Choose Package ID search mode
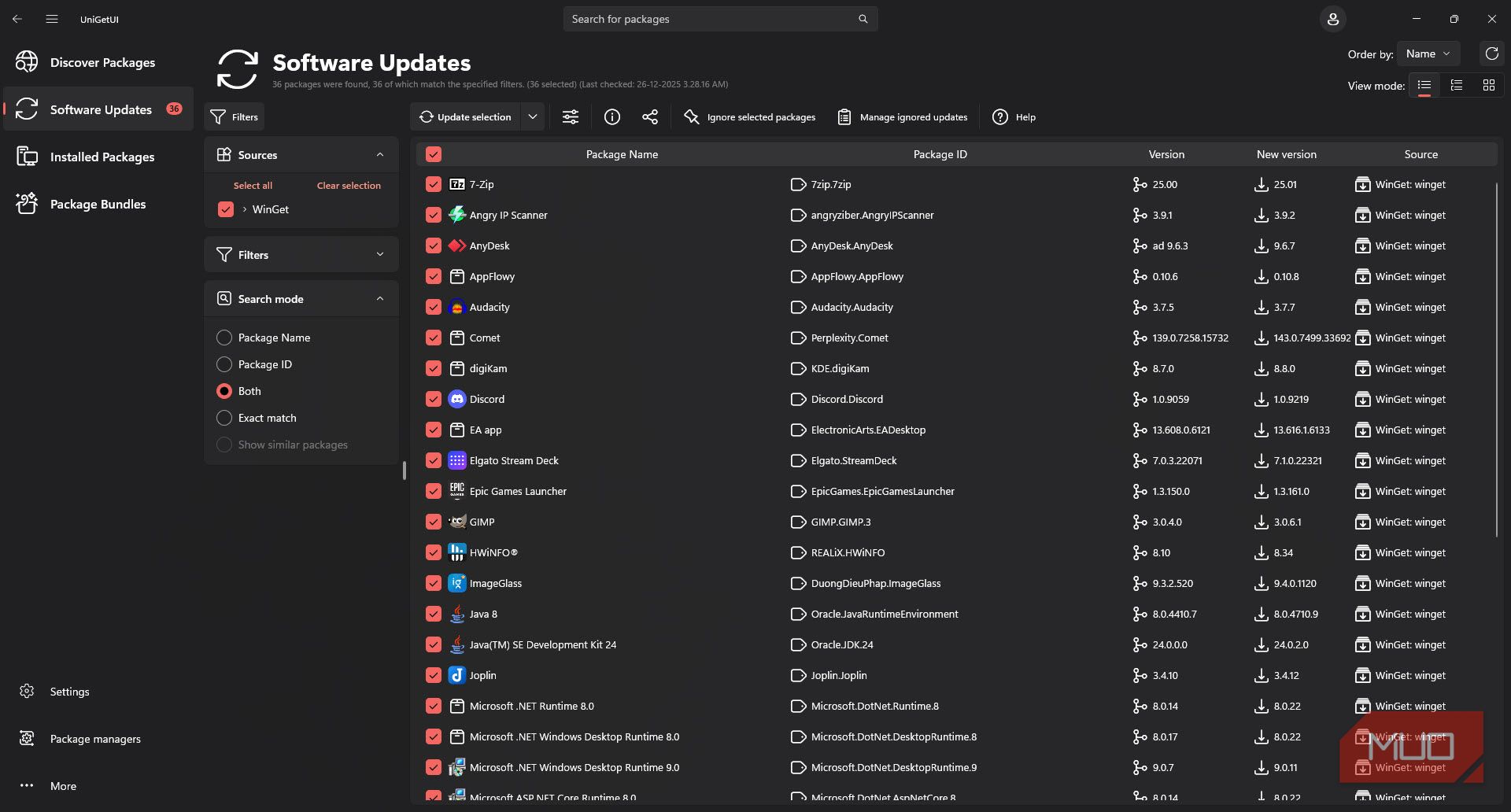The width and height of the screenshot is (1511, 812). click(x=224, y=364)
